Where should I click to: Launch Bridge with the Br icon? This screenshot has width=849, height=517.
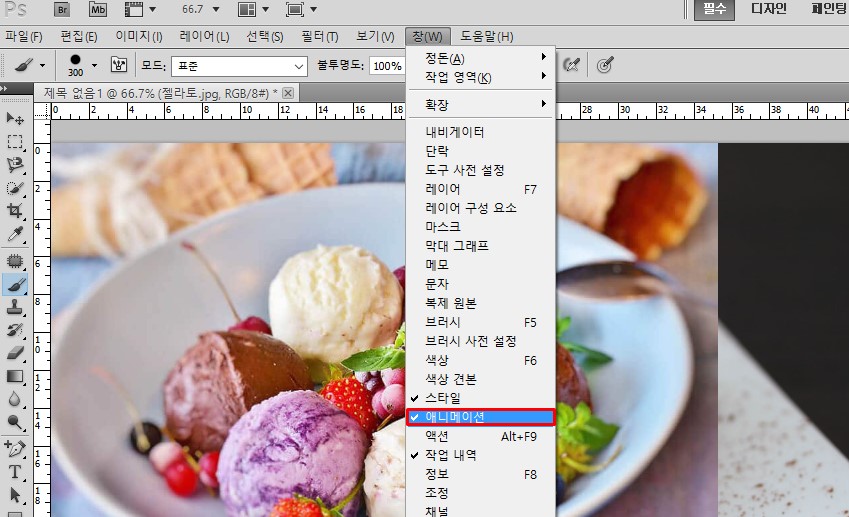click(62, 9)
